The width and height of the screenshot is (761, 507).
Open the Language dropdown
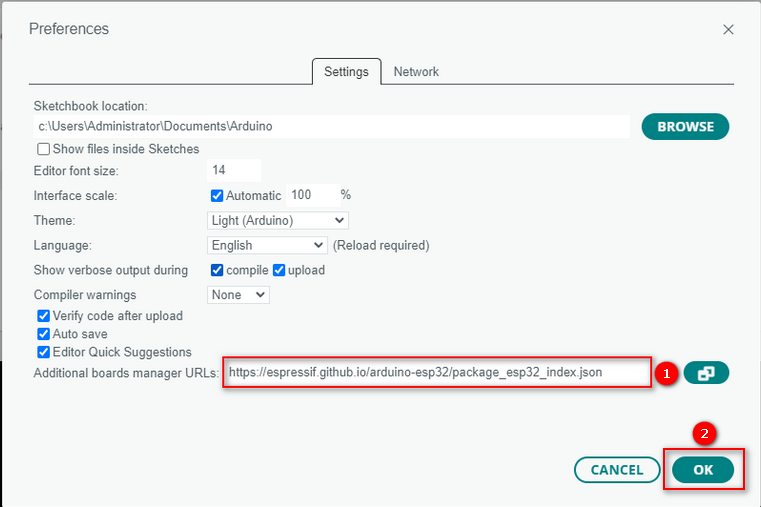tap(267, 245)
